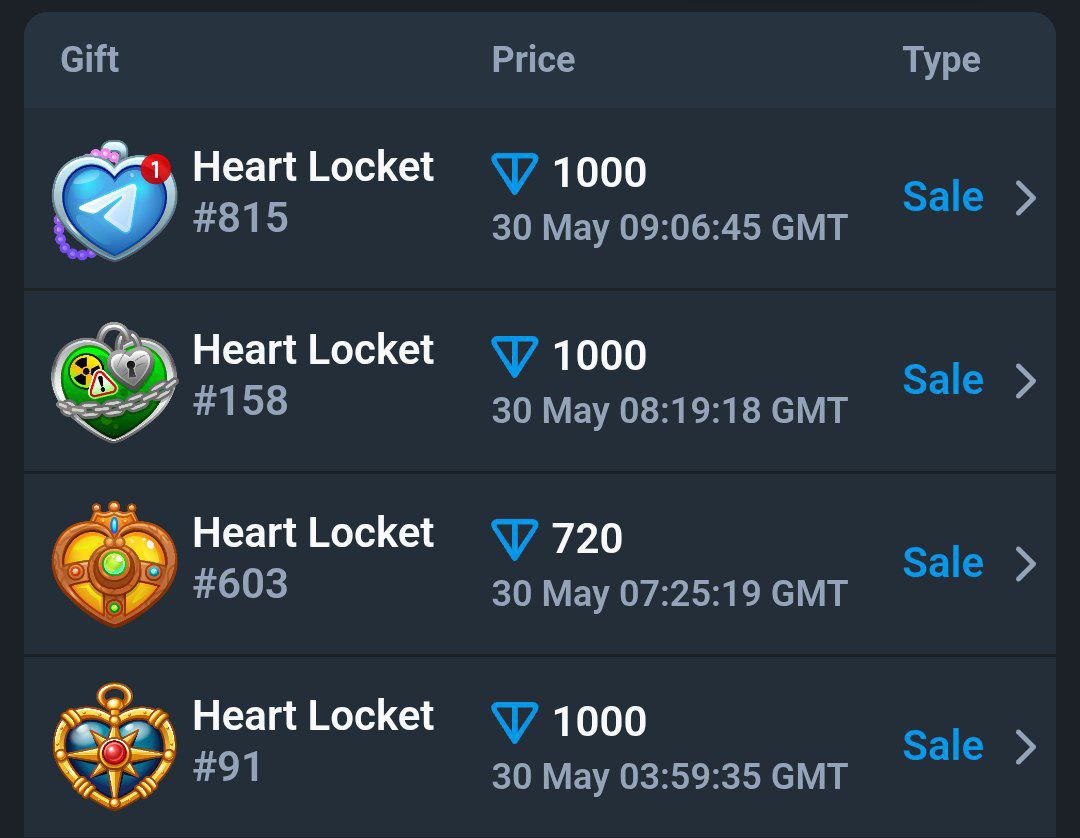
Task: Click the TON icon in the #91 row
Action: (x=515, y=722)
